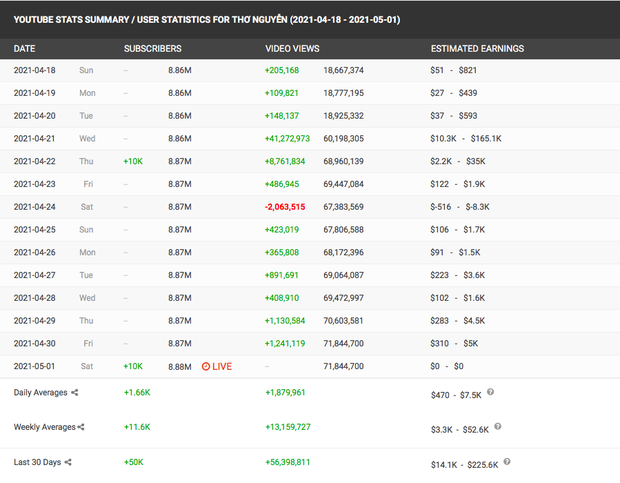
Task: Select the +41,272,973 video views value
Action: tap(287, 139)
